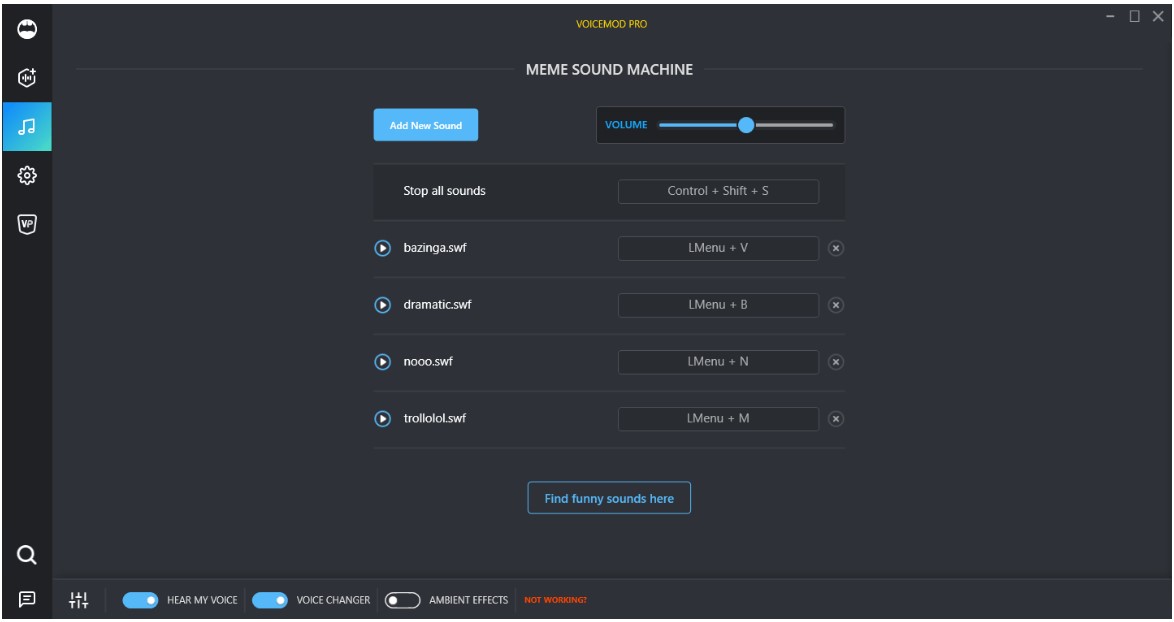This screenshot has width=1174, height=622.
Task: Select the dramatic.swf file name
Action: coord(437,305)
